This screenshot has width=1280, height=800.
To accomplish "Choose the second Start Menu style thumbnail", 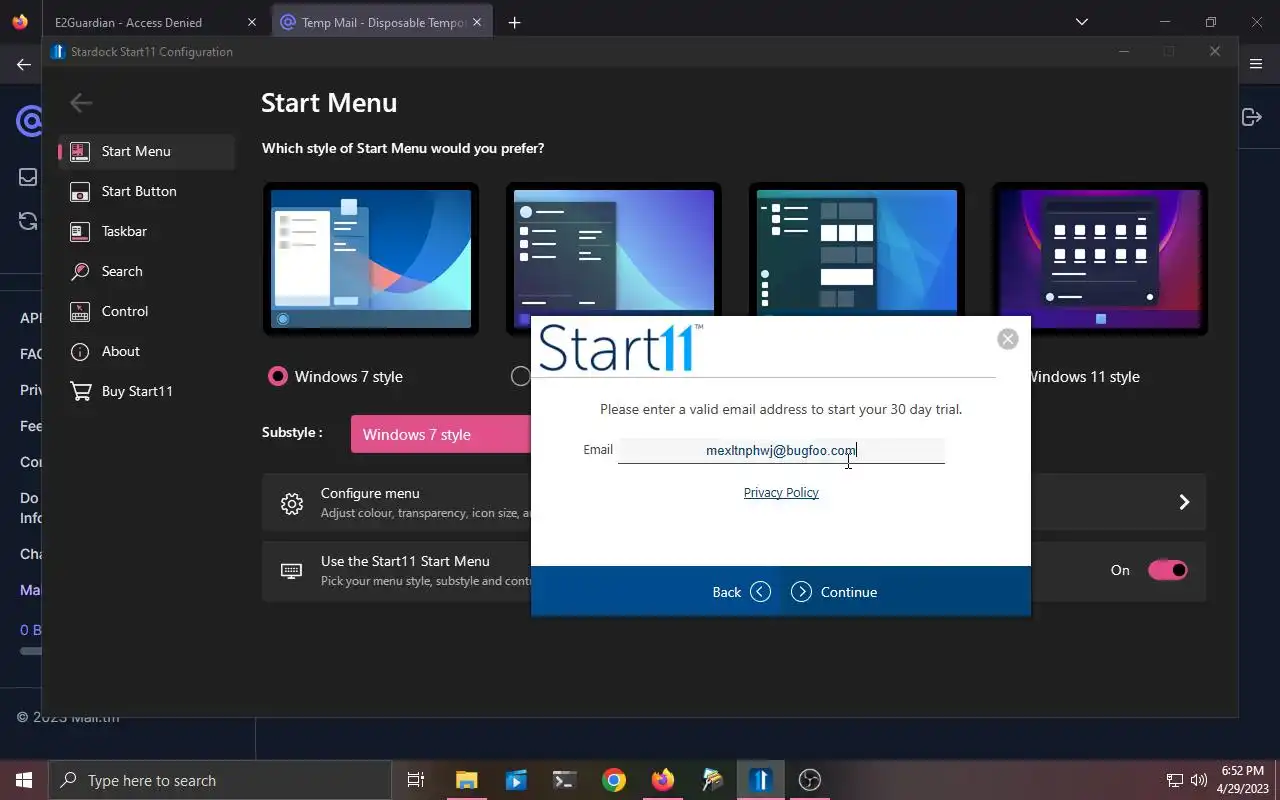I will pyautogui.click(x=613, y=250).
